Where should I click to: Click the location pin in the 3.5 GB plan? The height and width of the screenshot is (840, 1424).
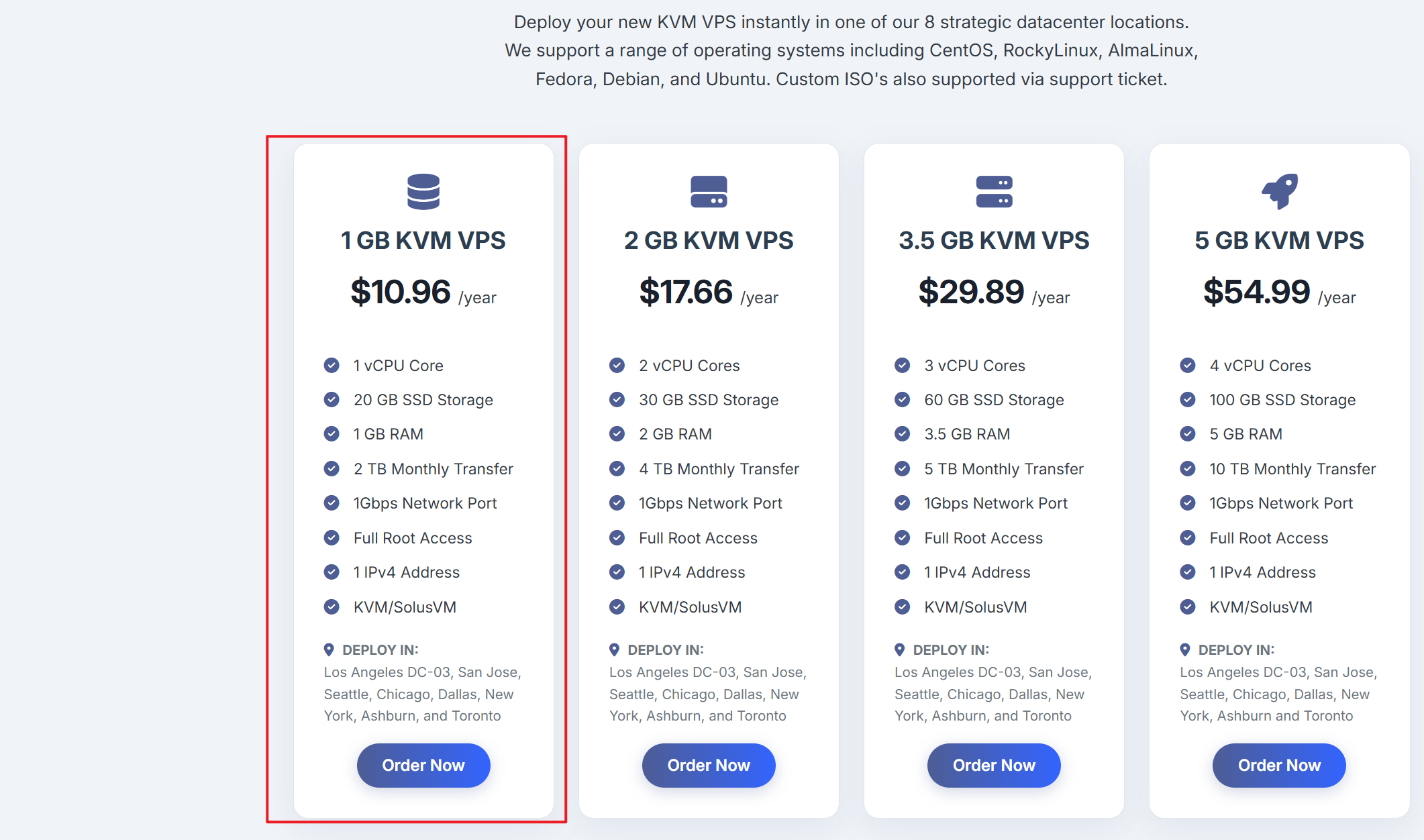(x=899, y=649)
